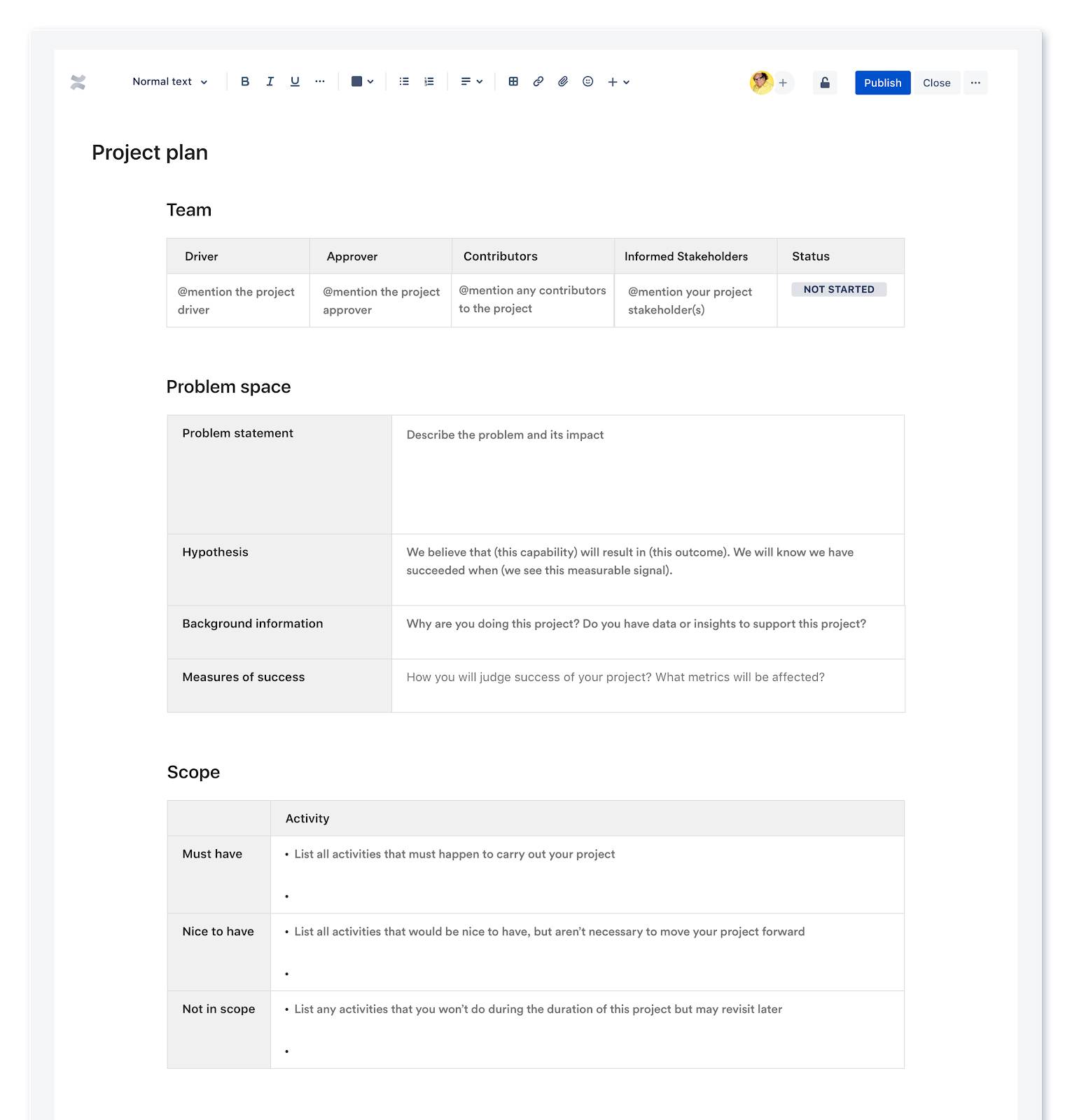Click Close to exit the editor
1072x1120 pixels.
coord(936,83)
